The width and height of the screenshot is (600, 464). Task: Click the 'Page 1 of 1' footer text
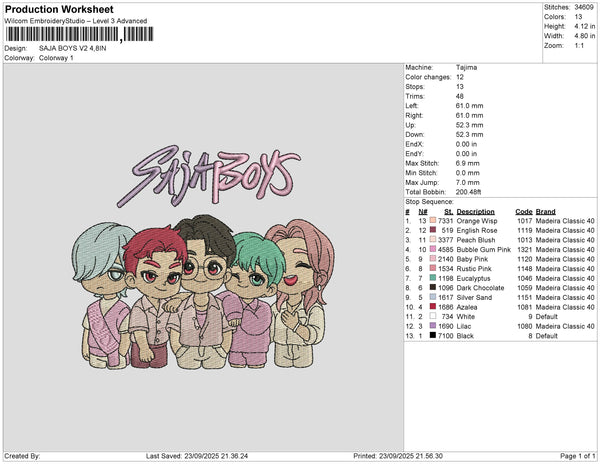577,456
